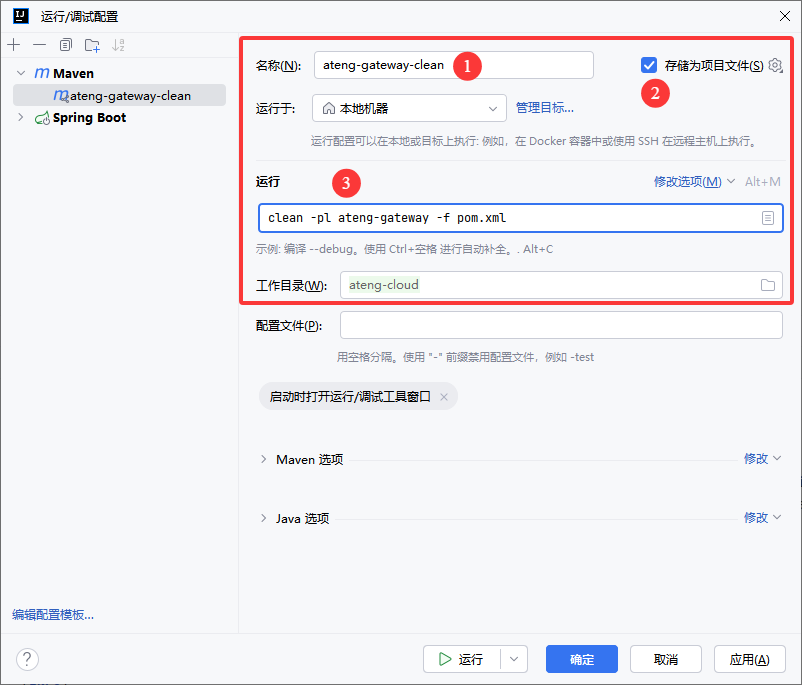Screen dimensions: 802x685
Task: Open the dropdown arrow beside 运行 button
Action: point(513,659)
